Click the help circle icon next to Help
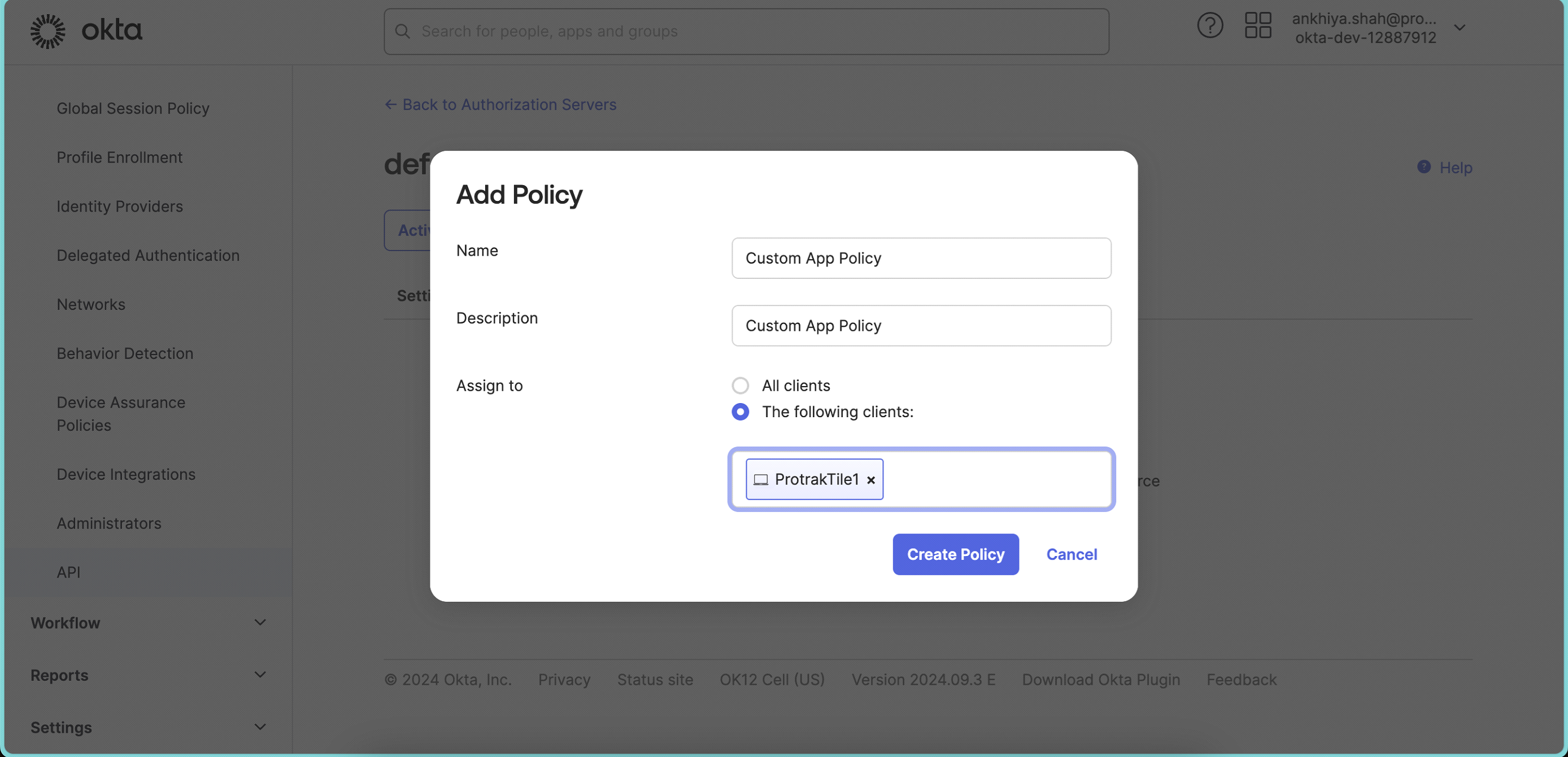Image resolution: width=1568 pixels, height=757 pixels. click(x=1425, y=167)
